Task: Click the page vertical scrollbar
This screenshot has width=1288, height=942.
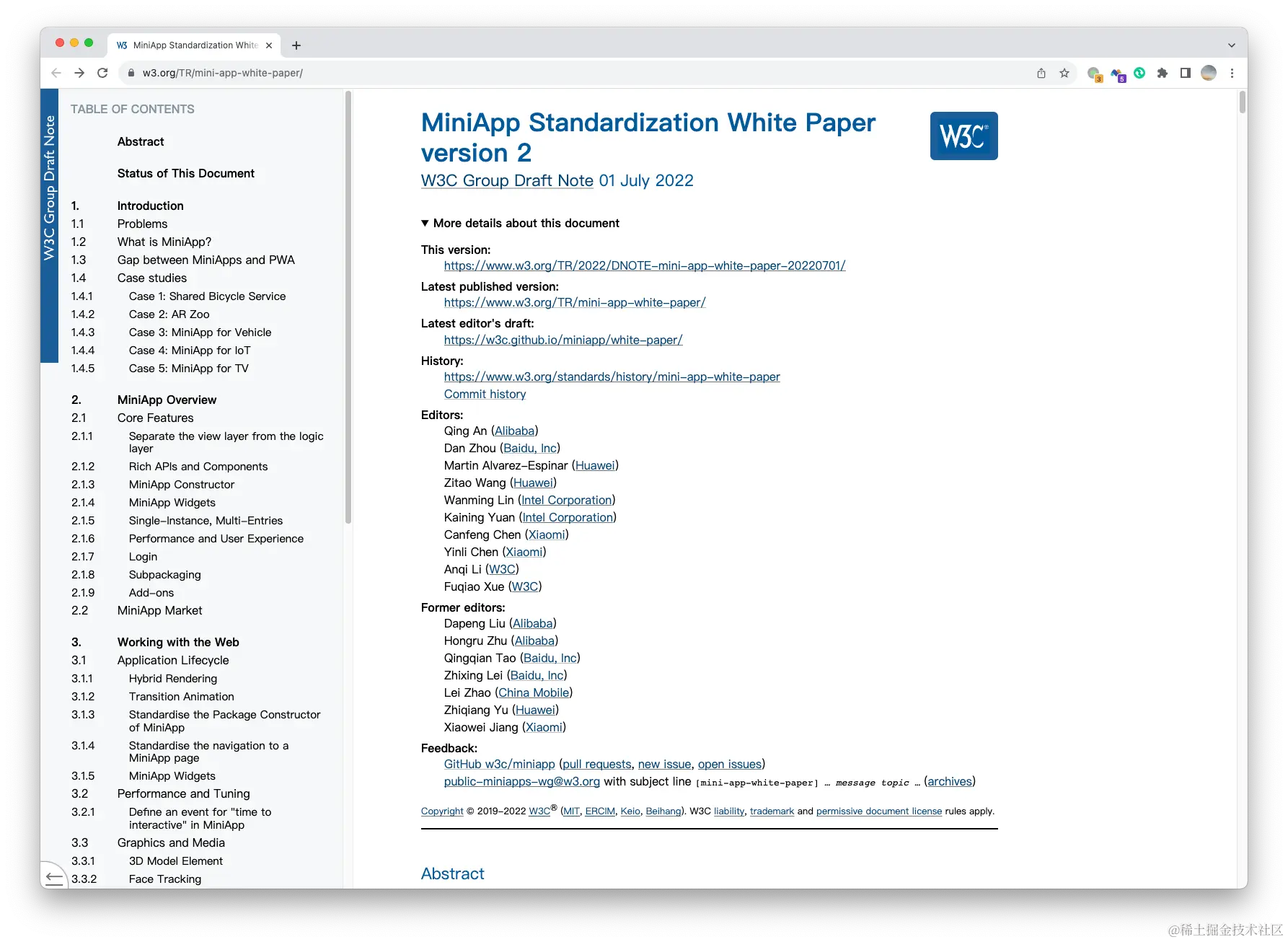Action: click(x=1243, y=102)
